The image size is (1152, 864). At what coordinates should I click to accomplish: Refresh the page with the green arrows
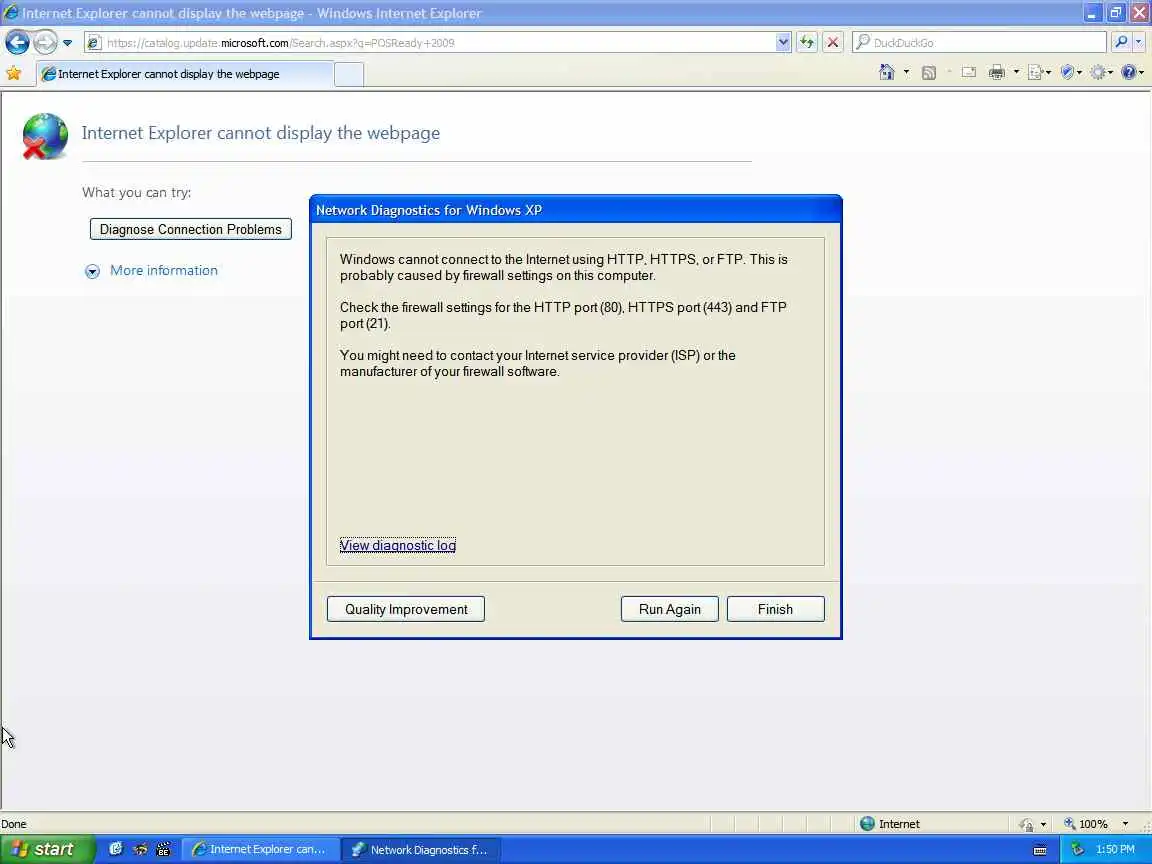(807, 43)
